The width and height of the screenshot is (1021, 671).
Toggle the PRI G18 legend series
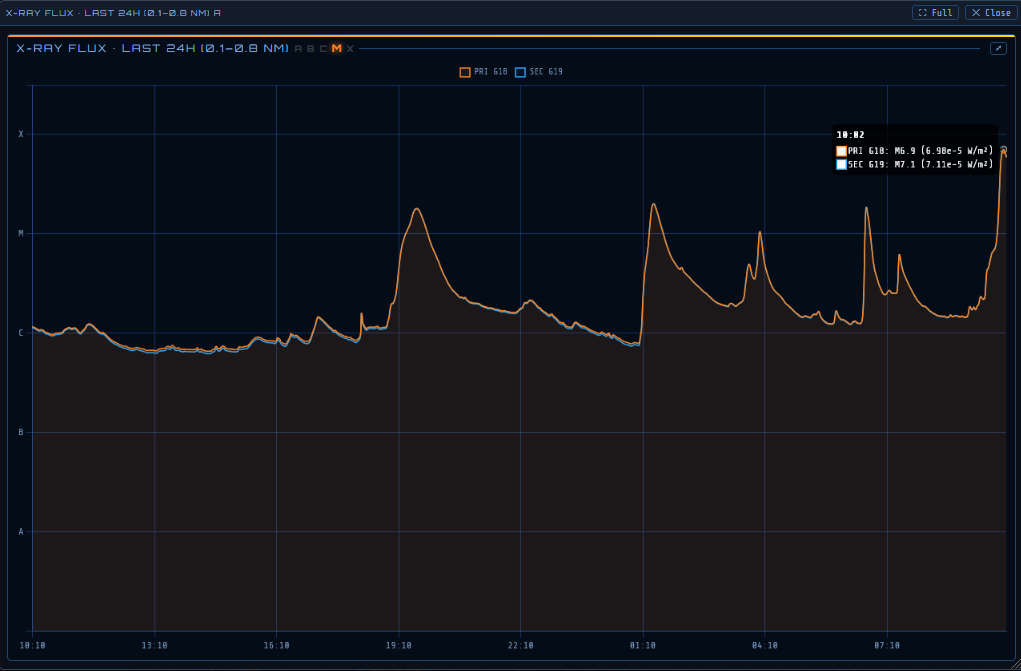coord(483,72)
